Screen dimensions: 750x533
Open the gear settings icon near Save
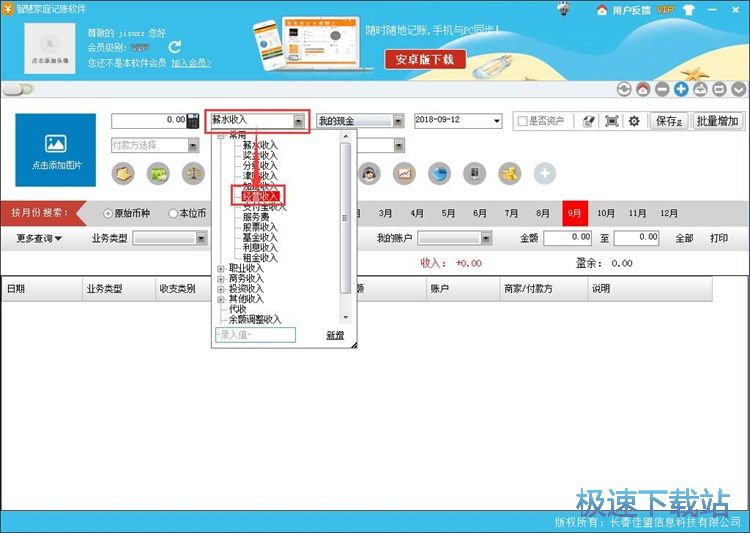pos(634,122)
